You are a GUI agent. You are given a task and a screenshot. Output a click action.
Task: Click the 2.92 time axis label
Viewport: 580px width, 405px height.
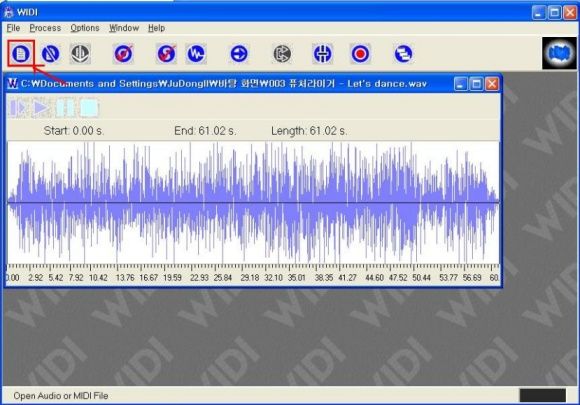tap(36, 277)
